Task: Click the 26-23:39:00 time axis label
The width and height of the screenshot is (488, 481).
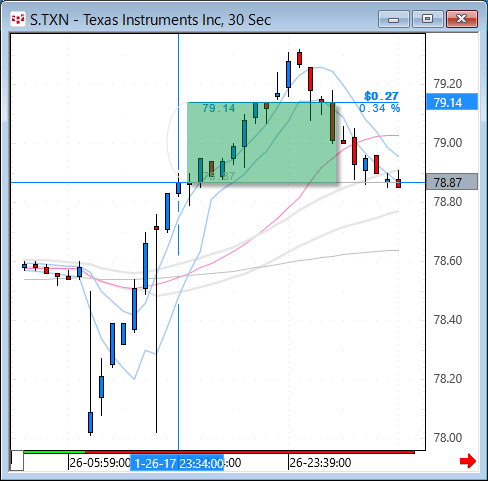Action: click(320, 463)
